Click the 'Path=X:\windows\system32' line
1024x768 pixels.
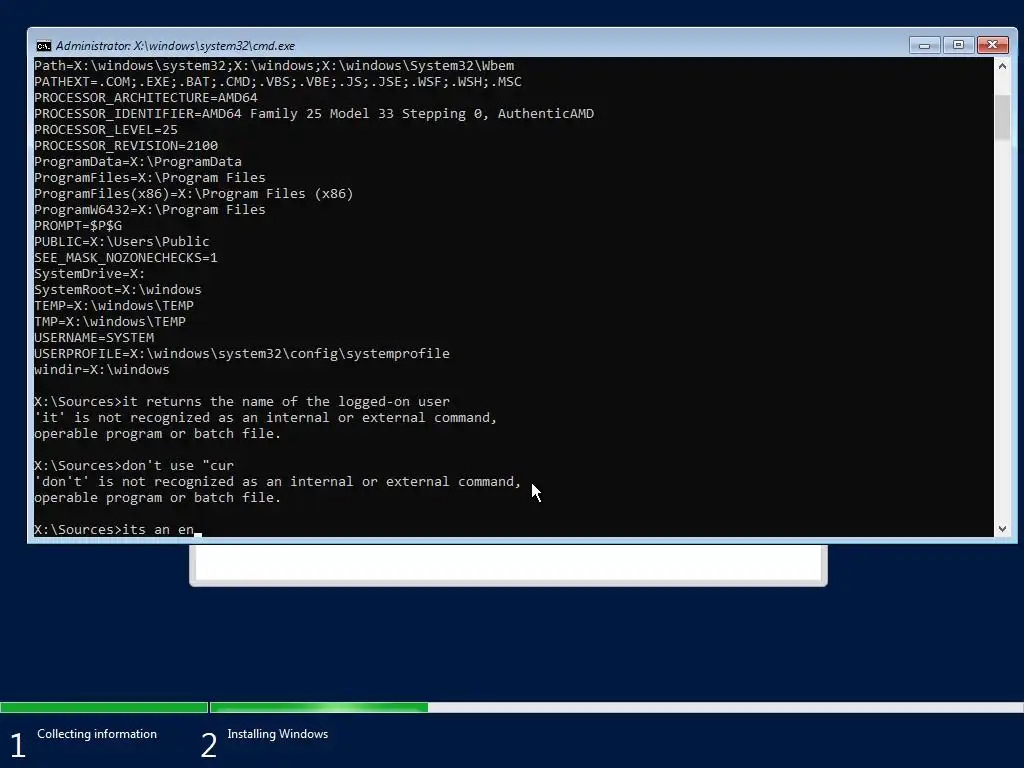(274, 65)
